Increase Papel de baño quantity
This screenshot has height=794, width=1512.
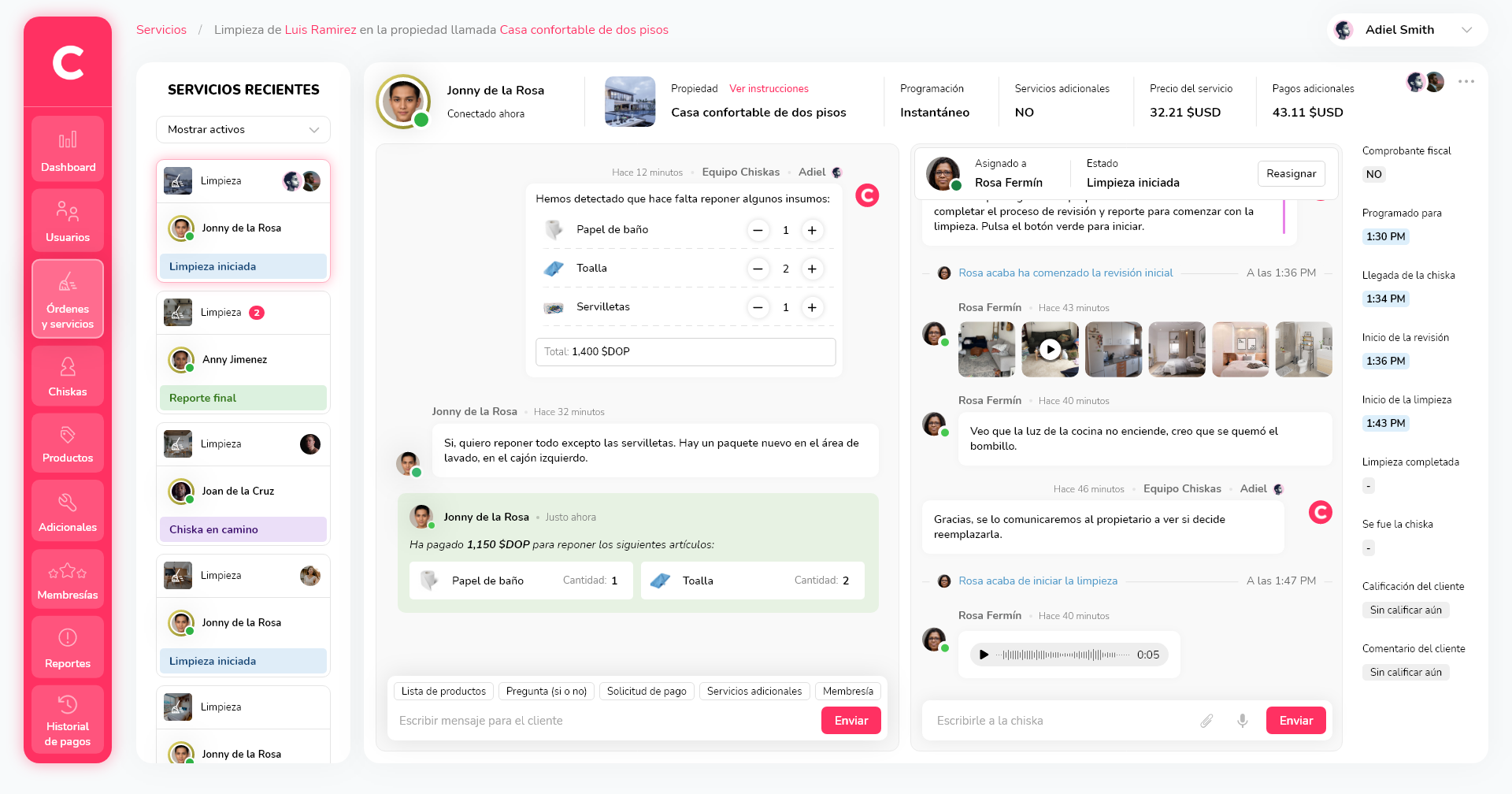(812, 230)
